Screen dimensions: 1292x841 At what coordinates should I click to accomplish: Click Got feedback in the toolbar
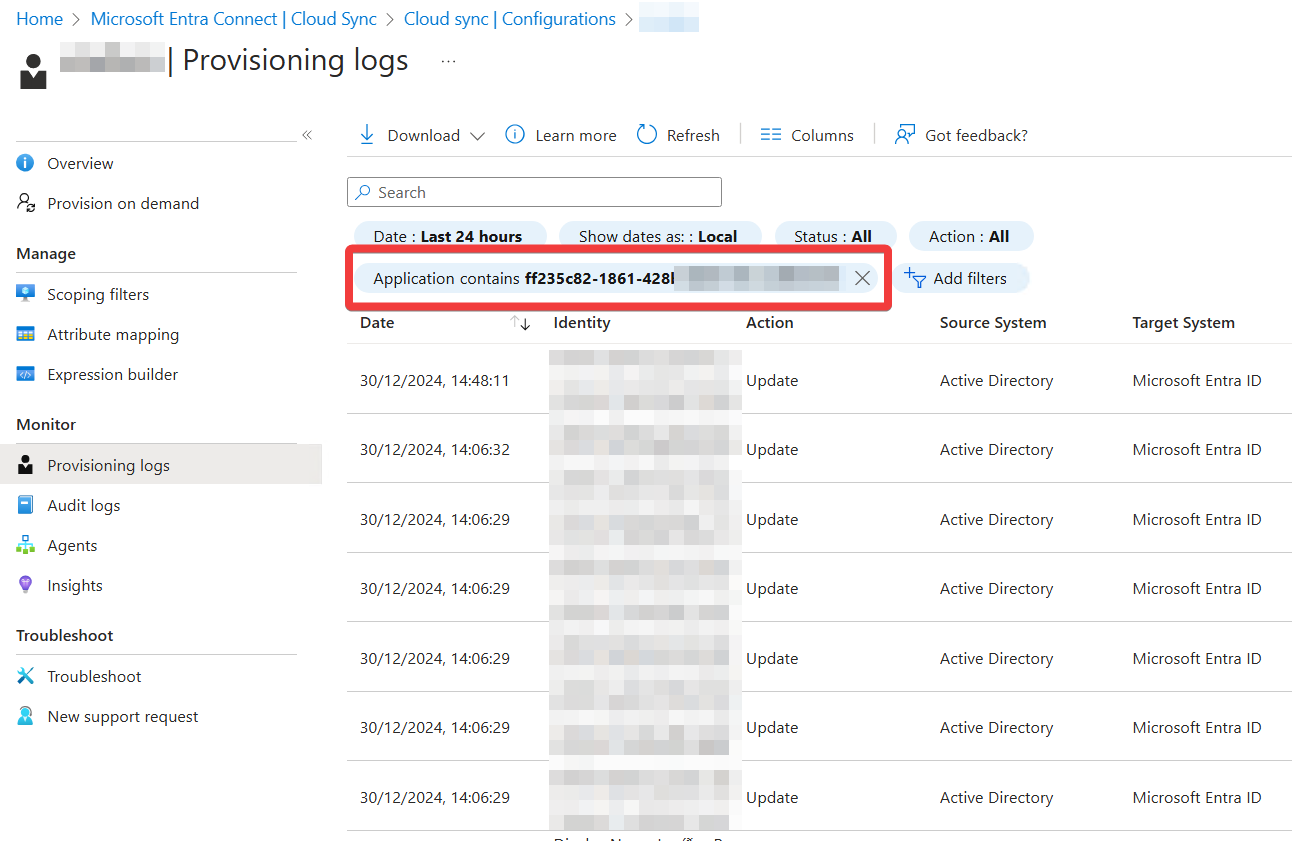pos(960,134)
